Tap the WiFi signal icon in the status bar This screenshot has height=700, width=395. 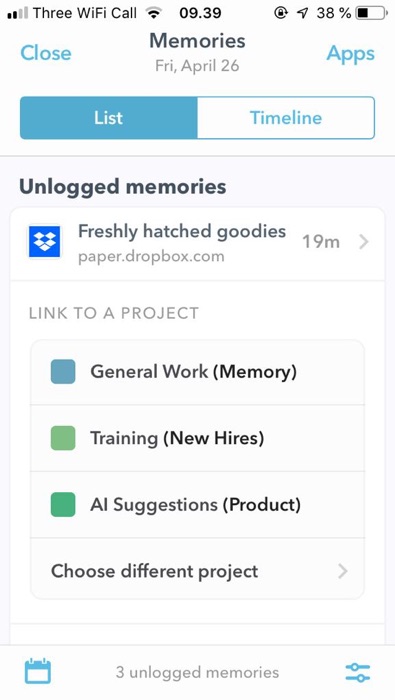point(154,13)
